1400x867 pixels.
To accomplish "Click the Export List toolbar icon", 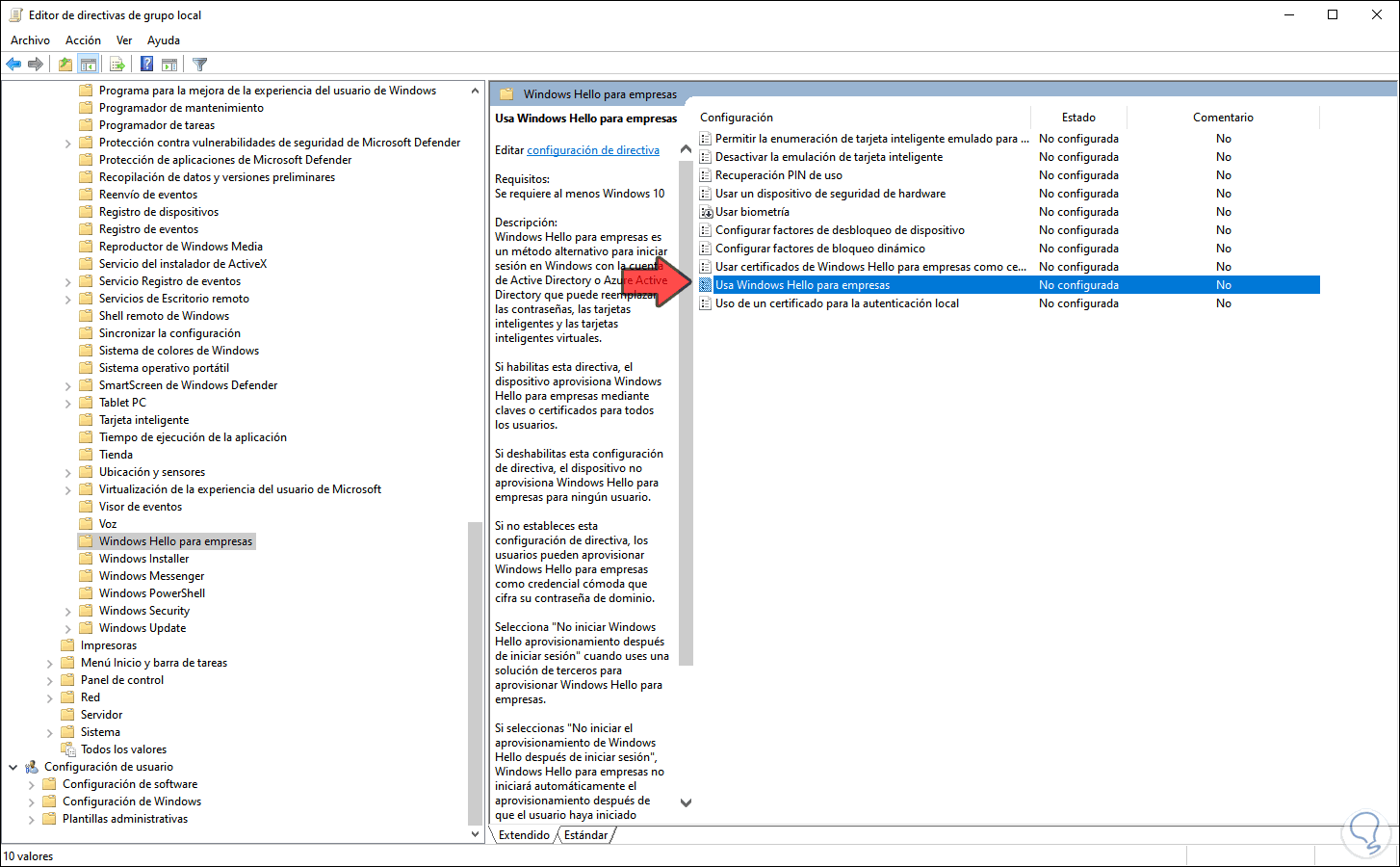I will pyautogui.click(x=117, y=65).
